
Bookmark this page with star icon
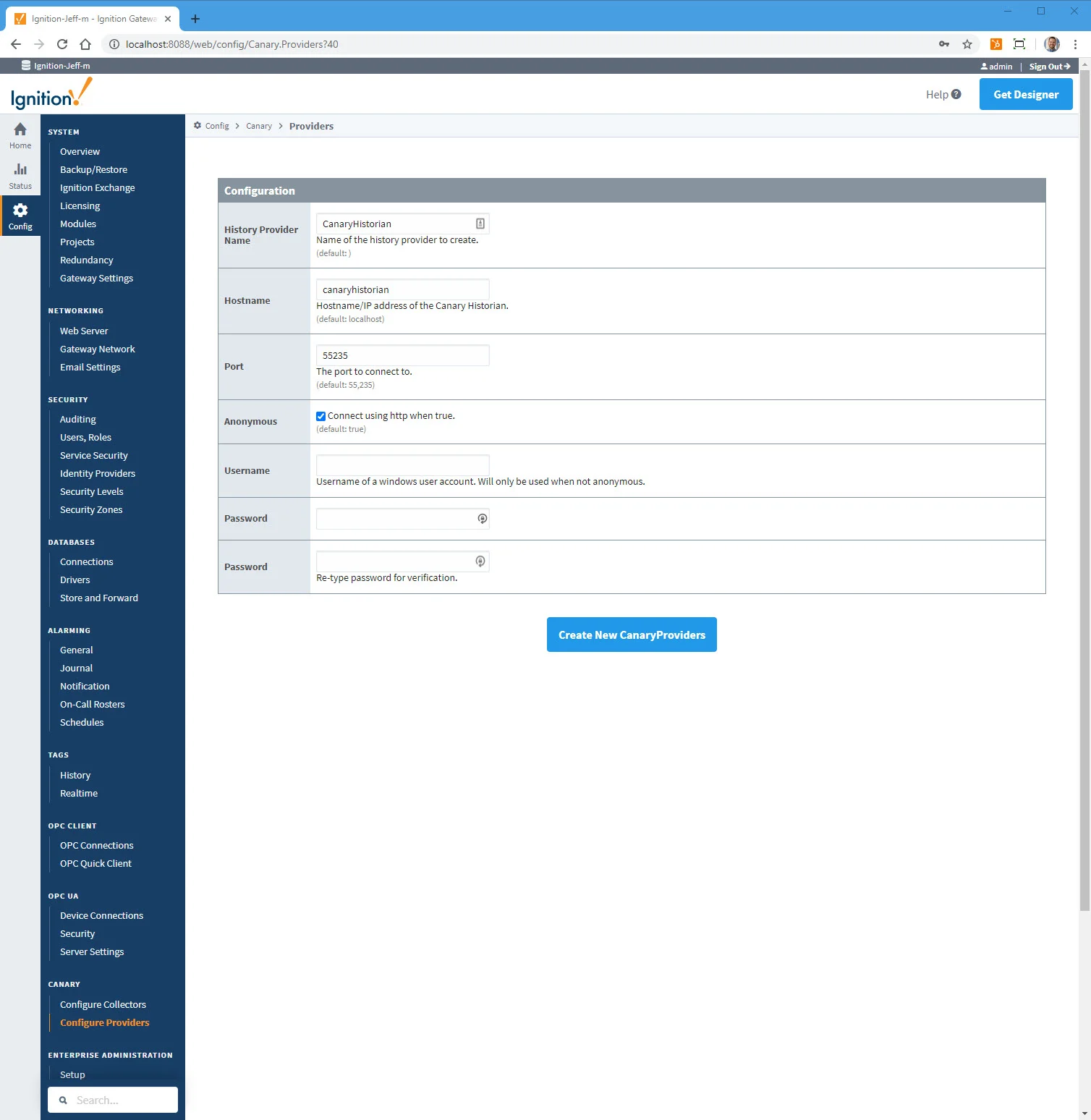pyautogui.click(x=967, y=44)
